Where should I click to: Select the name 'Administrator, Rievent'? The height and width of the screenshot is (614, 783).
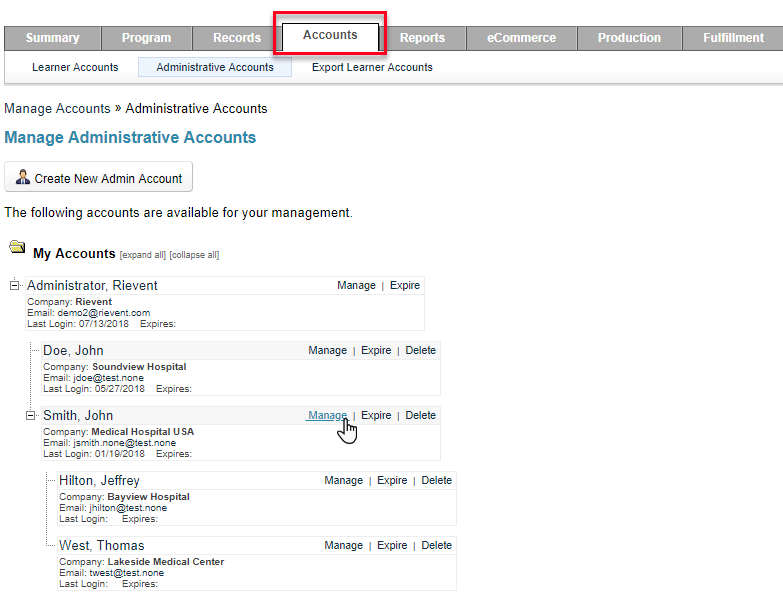(x=92, y=286)
